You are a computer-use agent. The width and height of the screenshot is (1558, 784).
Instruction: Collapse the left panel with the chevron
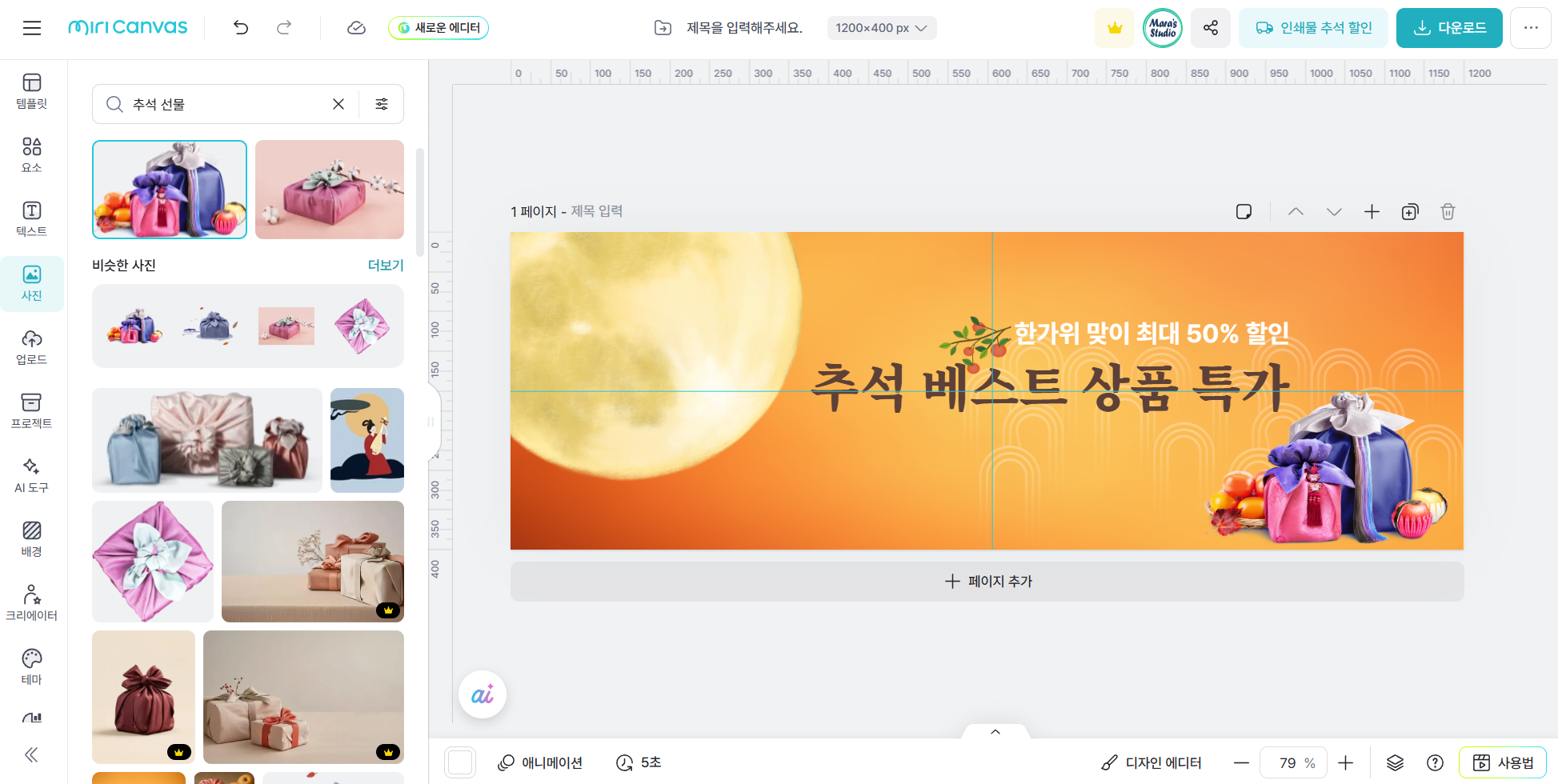[33, 754]
